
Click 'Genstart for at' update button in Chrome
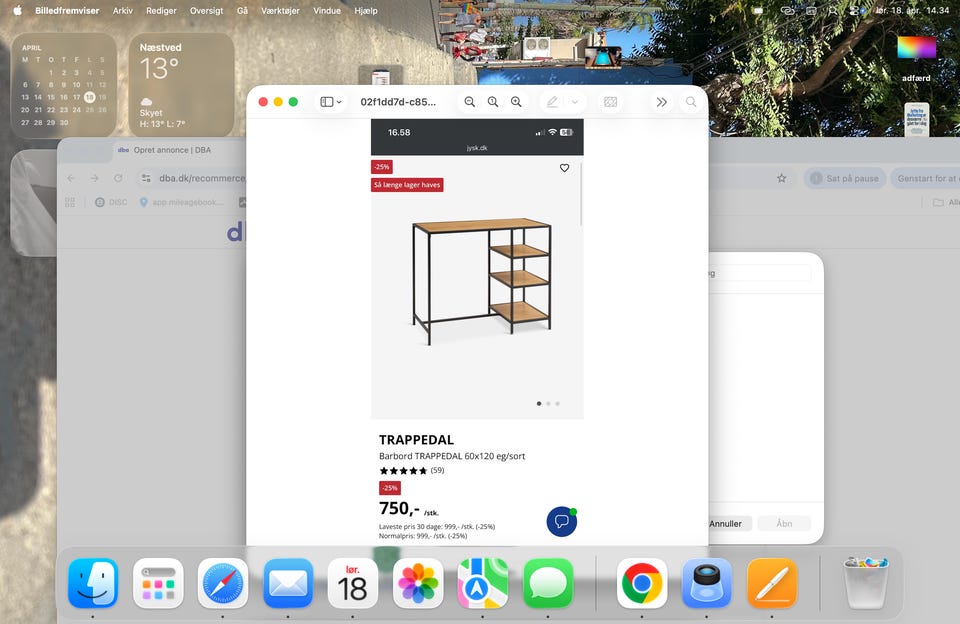pyautogui.click(x=926, y=178)
